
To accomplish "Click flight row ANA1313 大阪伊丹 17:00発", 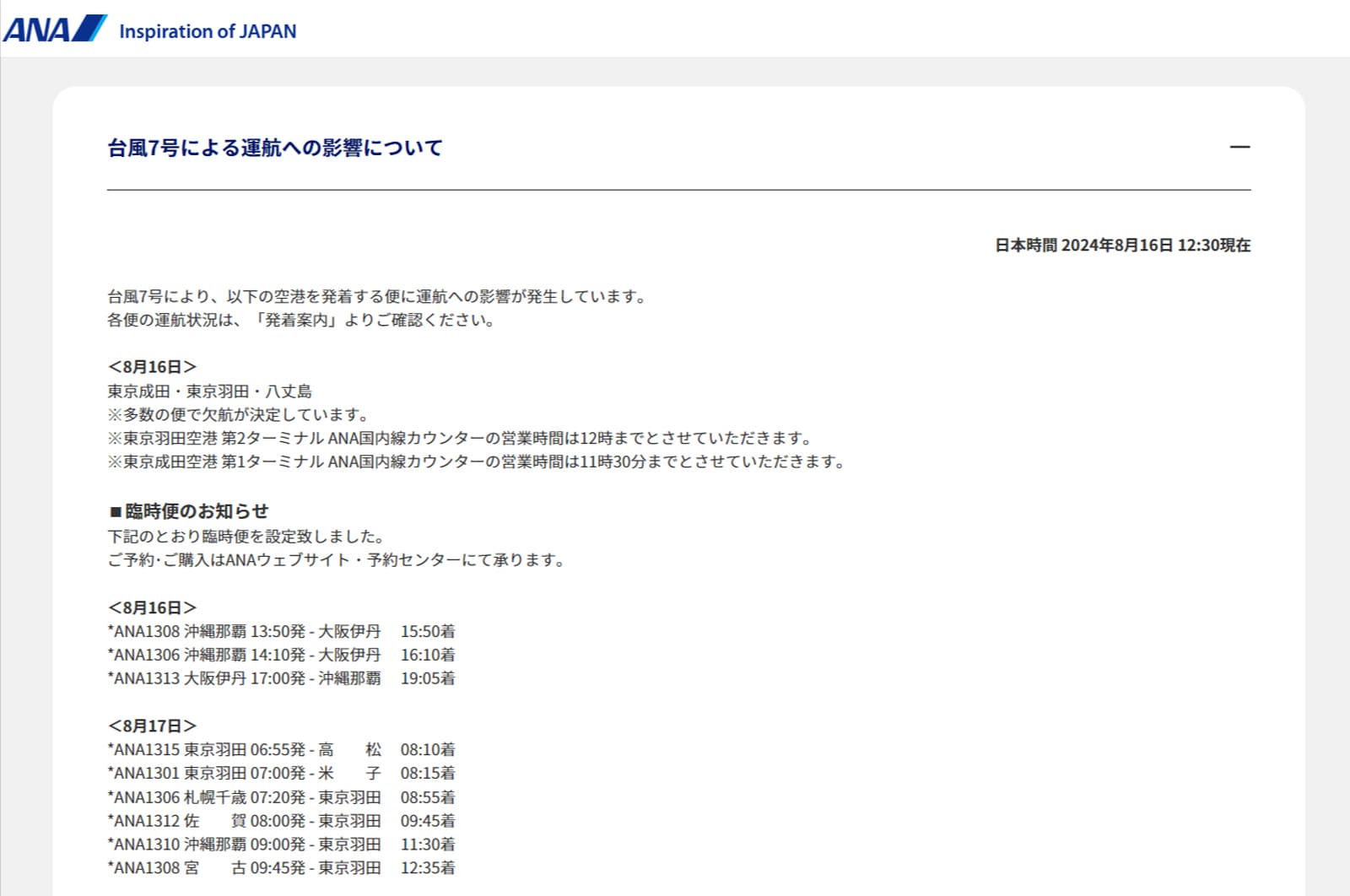I will pyautogui.click(x=281, y=678).
